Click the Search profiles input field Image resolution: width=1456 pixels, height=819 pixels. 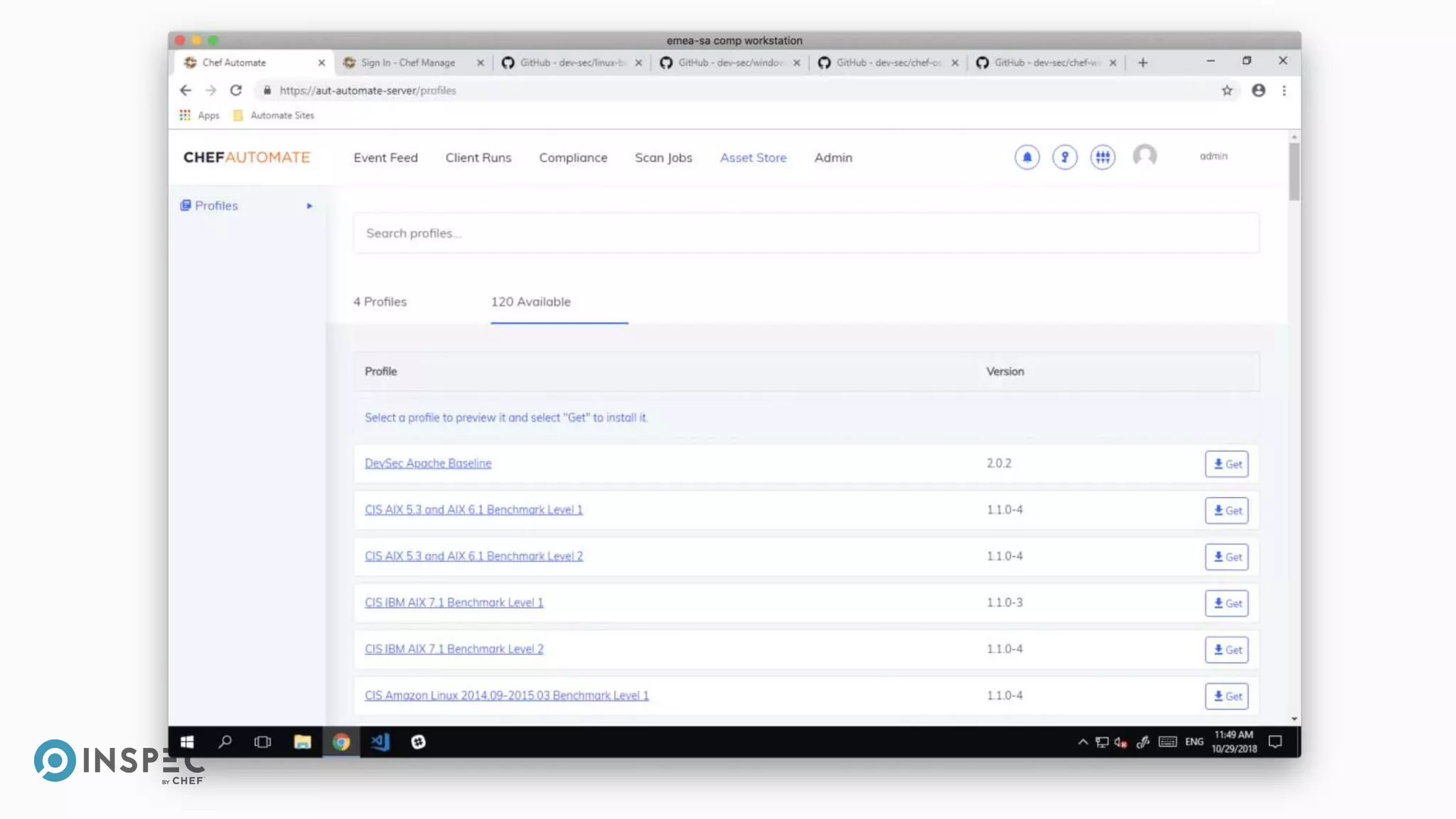pos(805,233)
